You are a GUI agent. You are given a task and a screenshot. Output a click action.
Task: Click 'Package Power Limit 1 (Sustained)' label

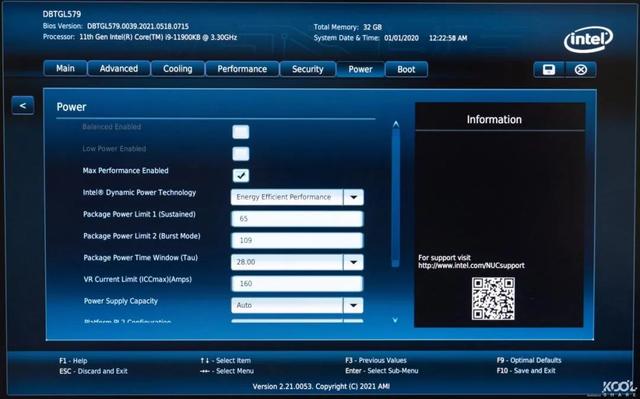(x=139, y=214)
